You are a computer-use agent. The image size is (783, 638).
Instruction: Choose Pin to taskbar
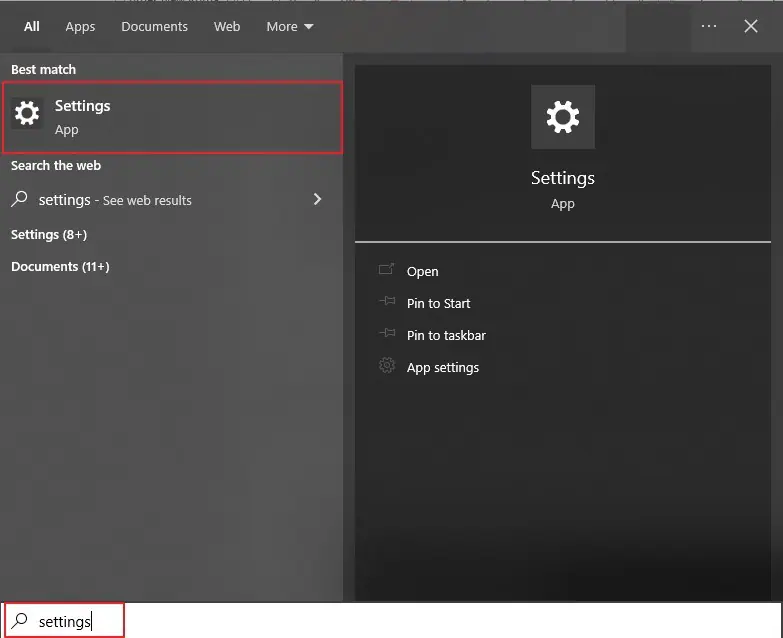tap(446, 335)
